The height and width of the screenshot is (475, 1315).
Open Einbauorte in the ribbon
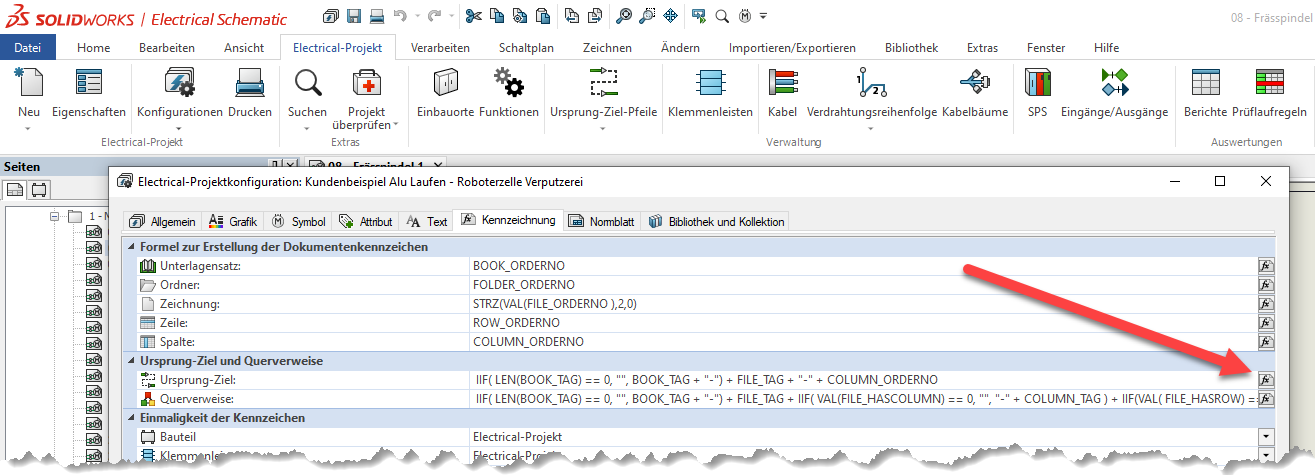click(445, 92)
